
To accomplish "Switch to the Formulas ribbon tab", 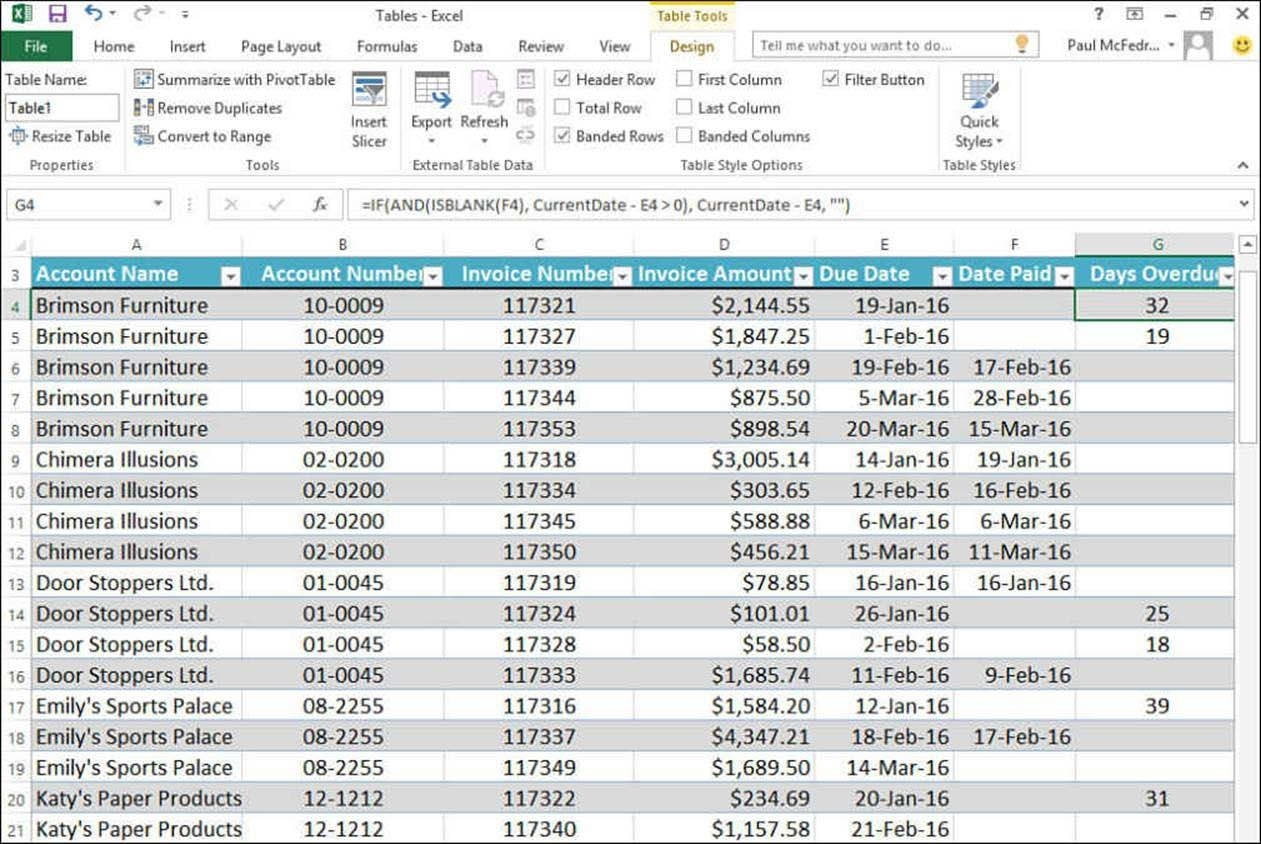I will tap(387, 46).
